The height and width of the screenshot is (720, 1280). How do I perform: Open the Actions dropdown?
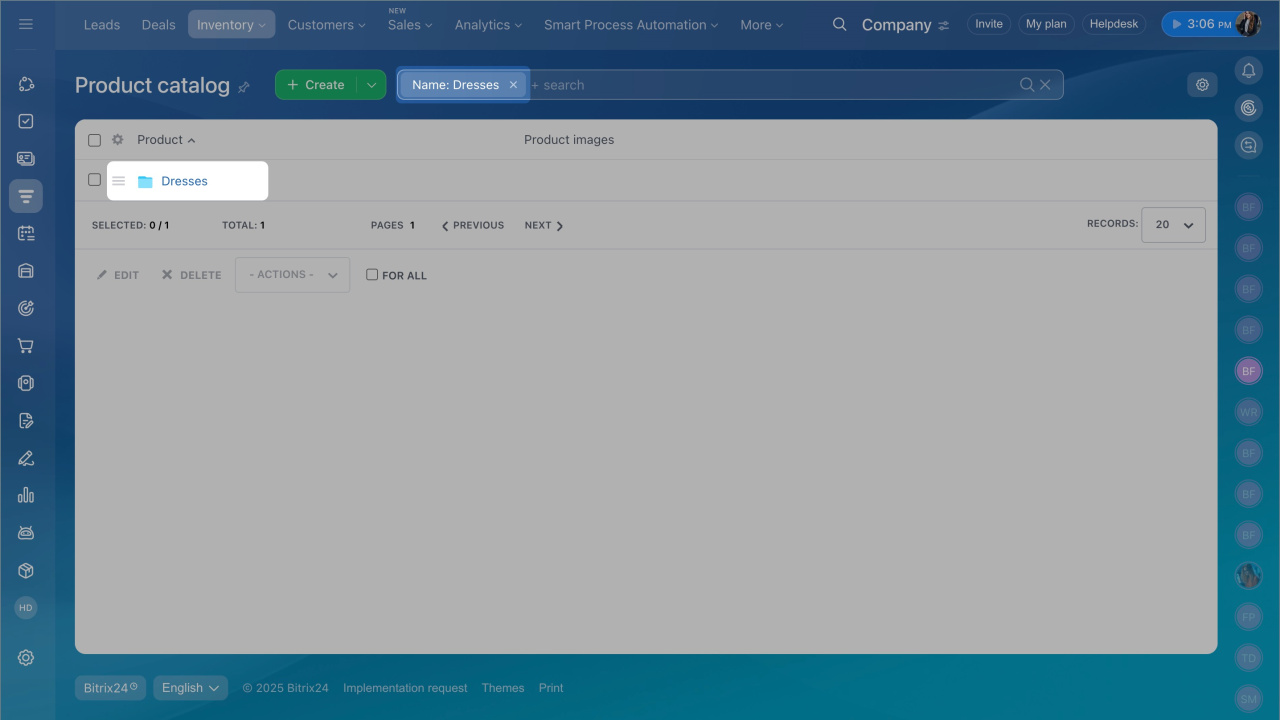tap(292, 275)
